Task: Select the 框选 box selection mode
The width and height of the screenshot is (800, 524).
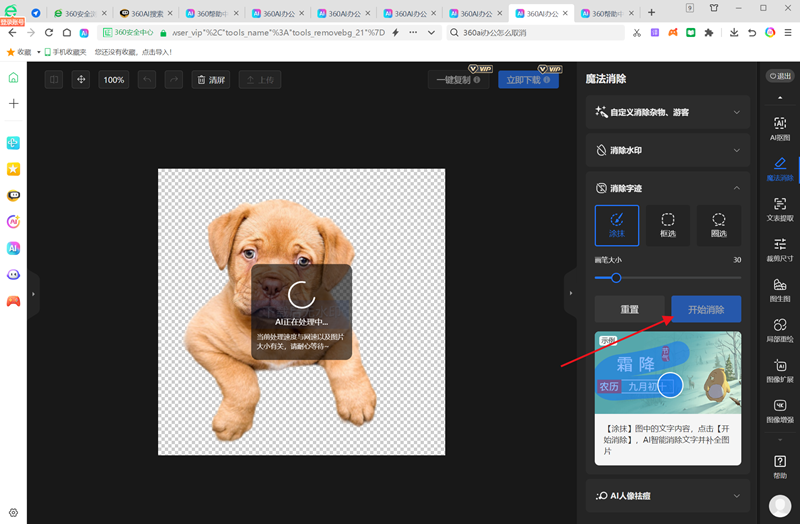Action: pos(667,224)
